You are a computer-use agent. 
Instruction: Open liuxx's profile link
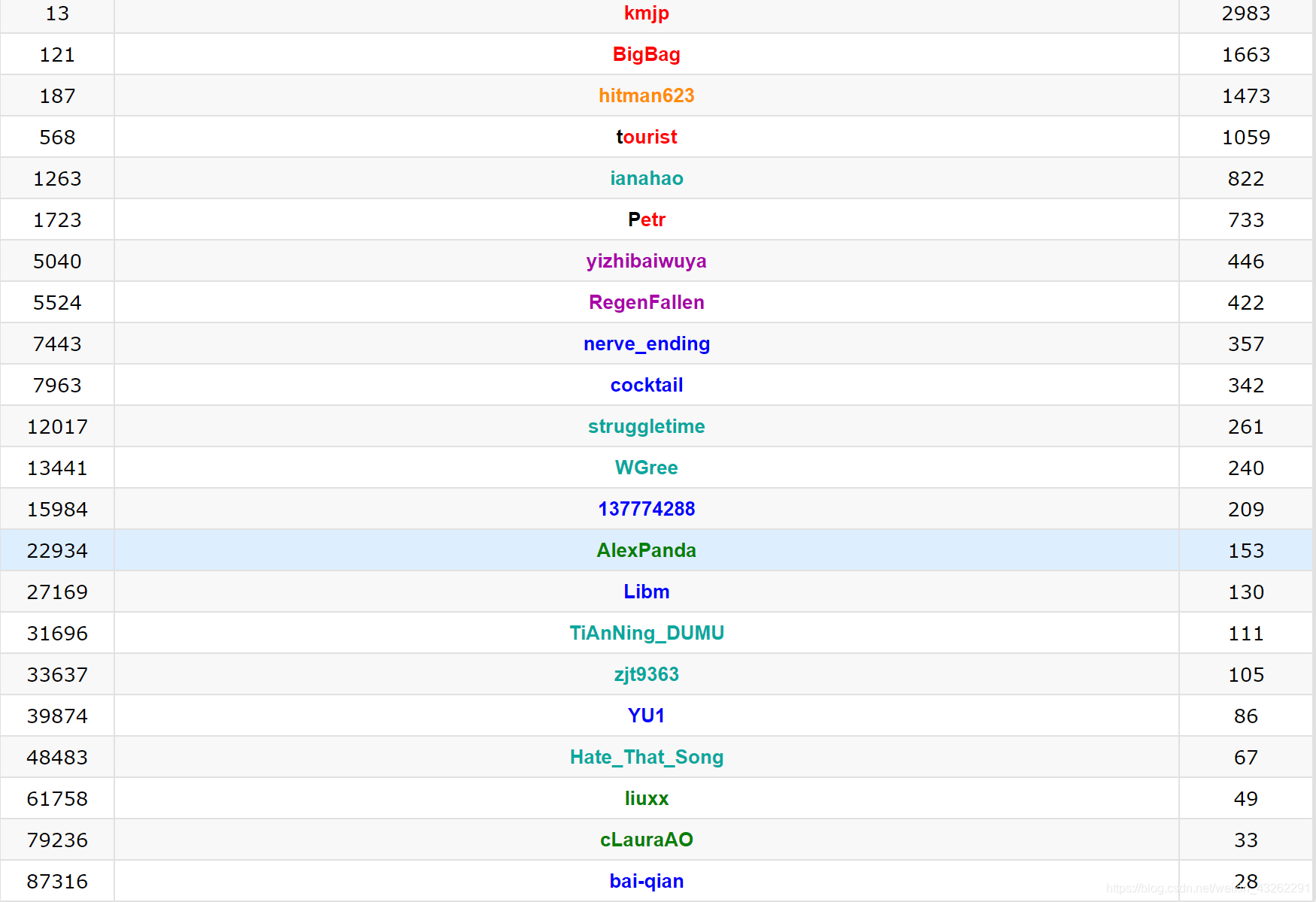[646, 798]
